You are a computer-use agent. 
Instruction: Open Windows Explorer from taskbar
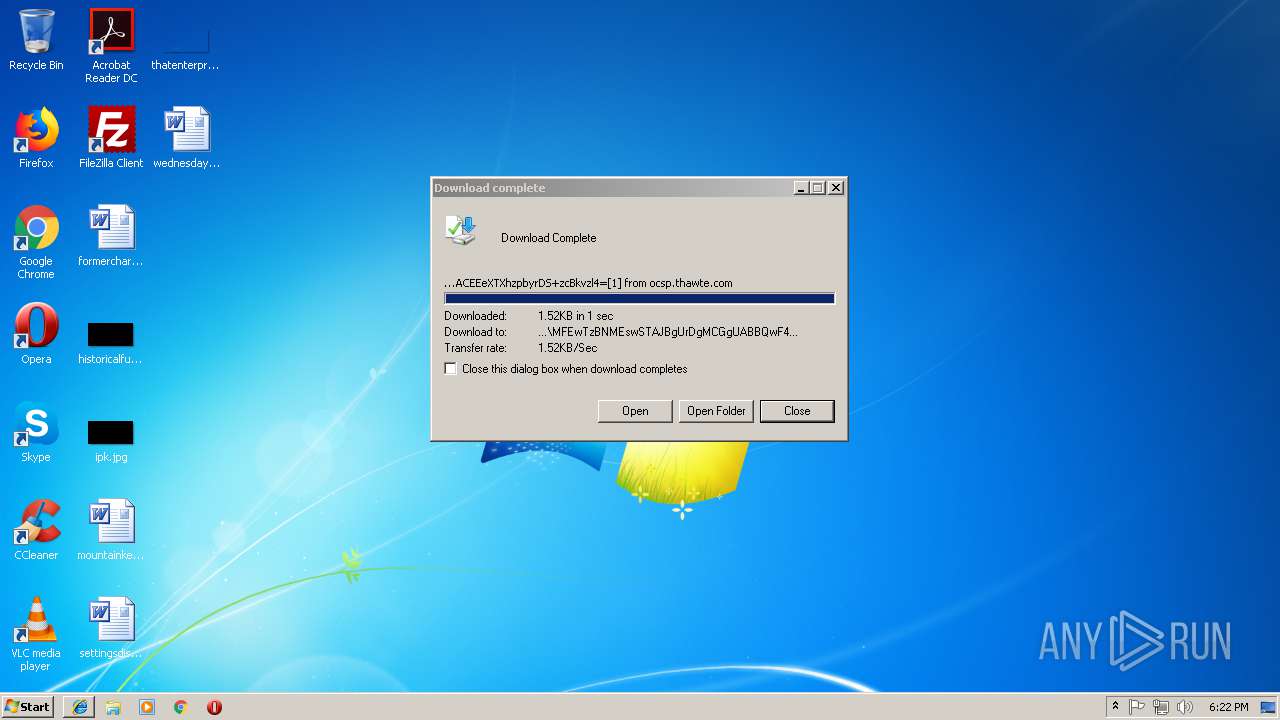tap(113, 707)
